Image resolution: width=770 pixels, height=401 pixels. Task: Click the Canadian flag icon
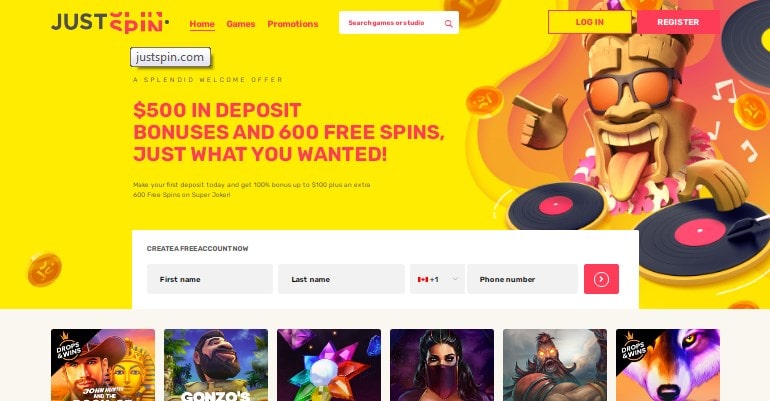point(423,279)
